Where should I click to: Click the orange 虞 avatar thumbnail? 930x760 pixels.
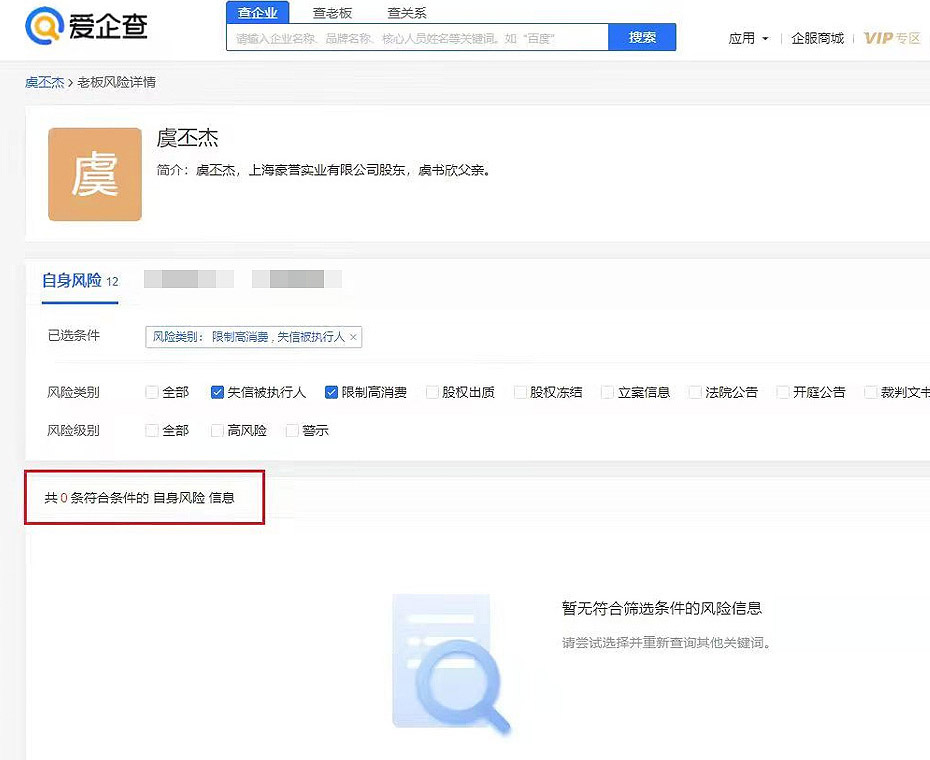click(95, 174)
